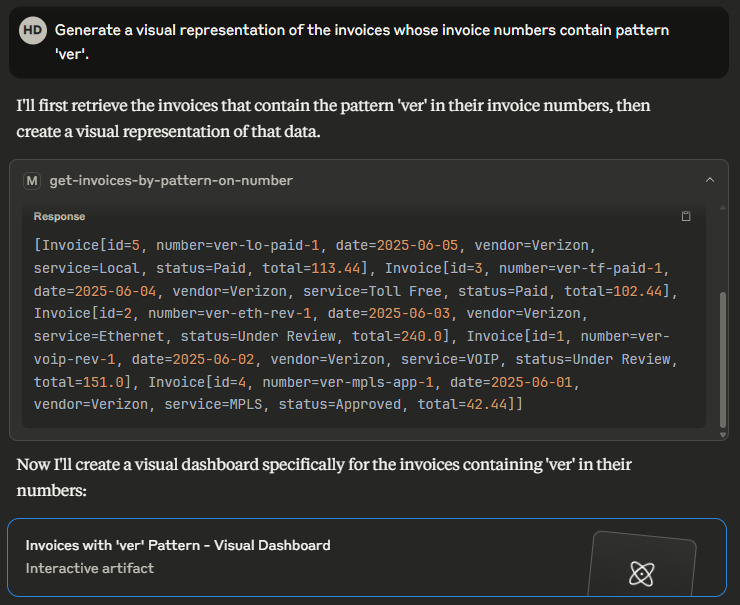The width and height of the screenshot is (740, 605).
Task: Click the user prompt message text
Action: pyautogui.click(x=362, y=42)
